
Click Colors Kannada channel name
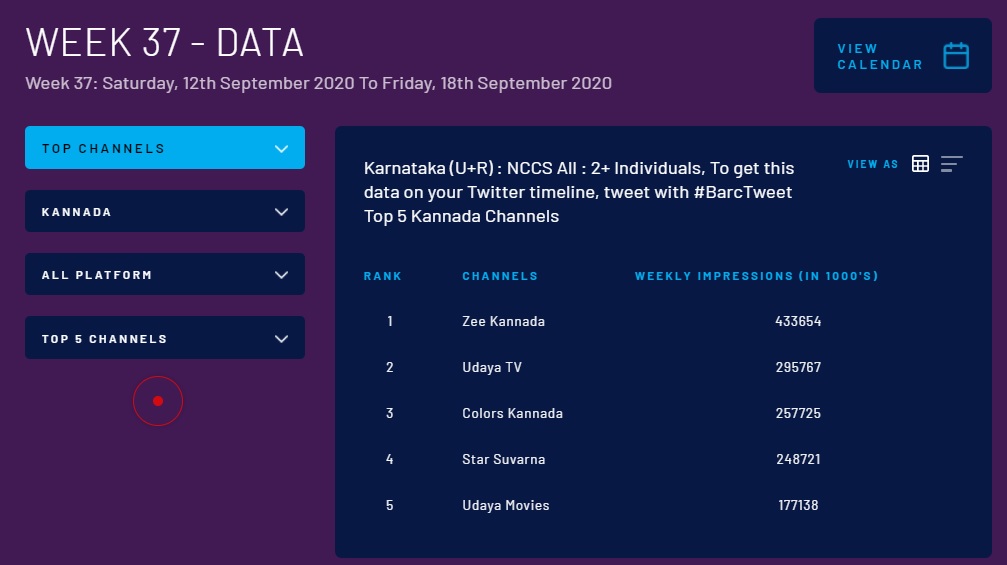(512, 414)
